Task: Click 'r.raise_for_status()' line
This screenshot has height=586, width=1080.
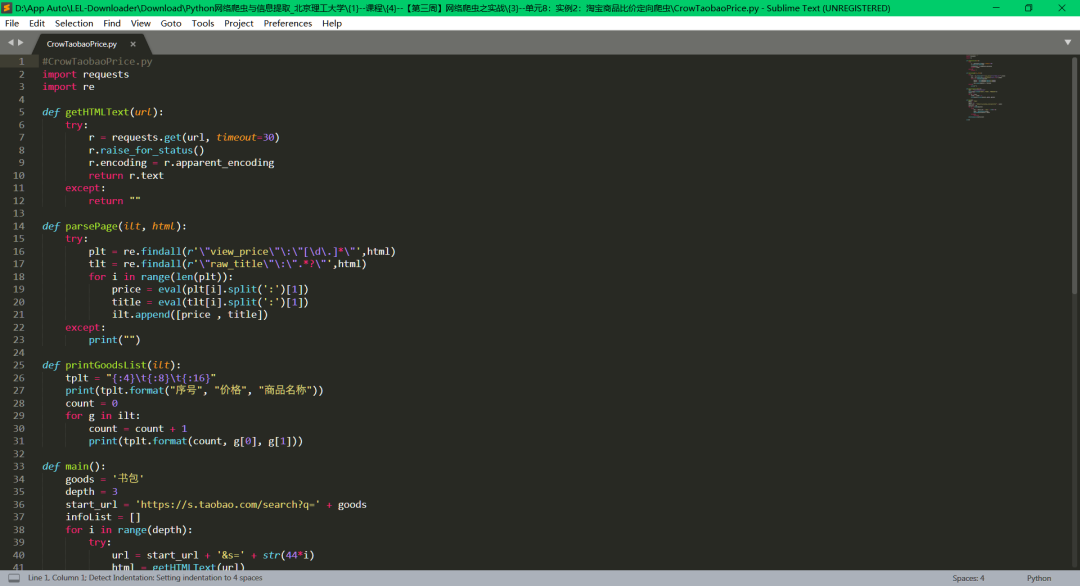Action: coord(146,150)
